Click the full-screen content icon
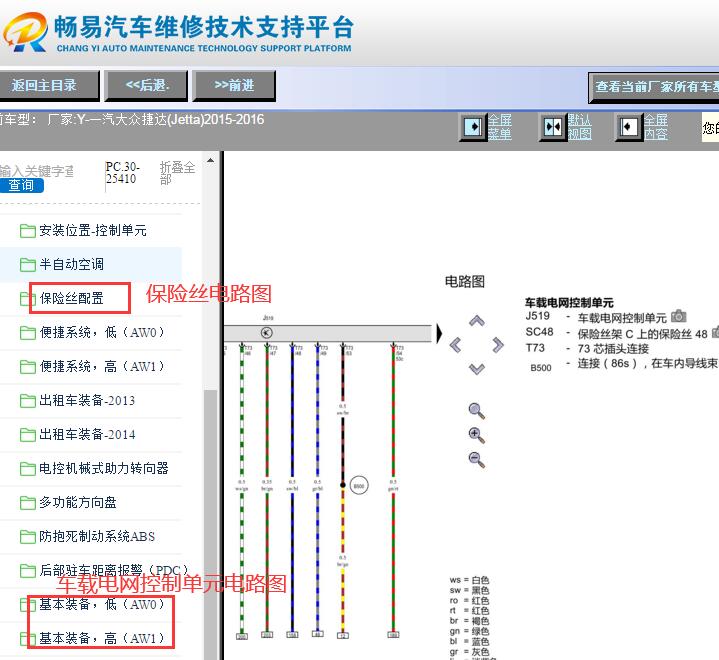Image resolution: width=719 pixels, height=660 pixels. pyautogui.click(x=628, y=127)
